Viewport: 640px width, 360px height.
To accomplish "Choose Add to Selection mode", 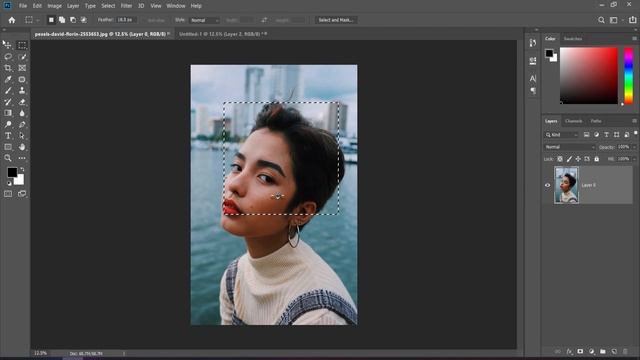I will coord(62,20).
